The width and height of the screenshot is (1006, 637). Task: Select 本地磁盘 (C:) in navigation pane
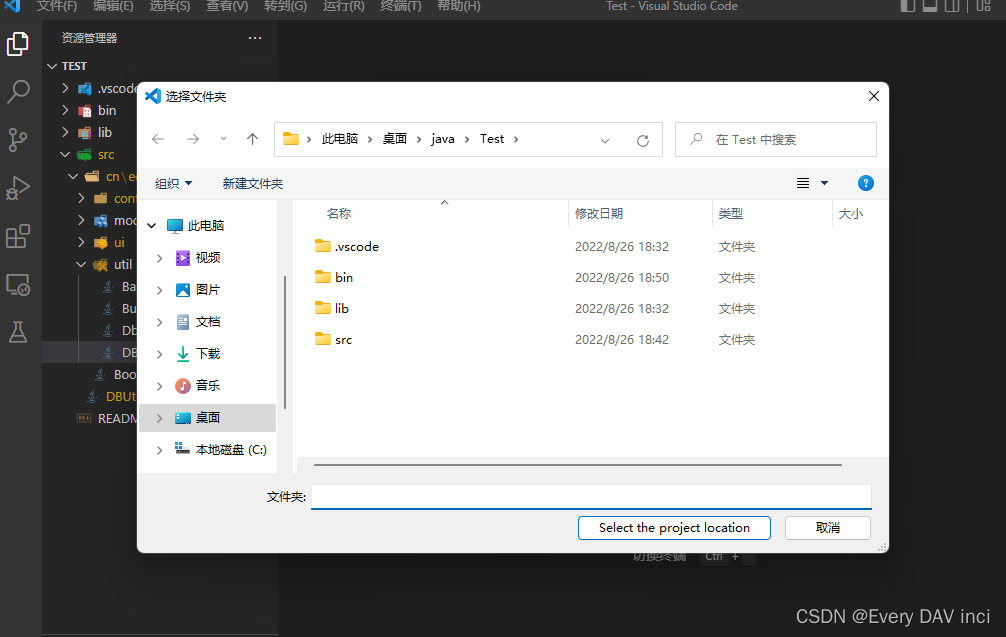point(221,450)
